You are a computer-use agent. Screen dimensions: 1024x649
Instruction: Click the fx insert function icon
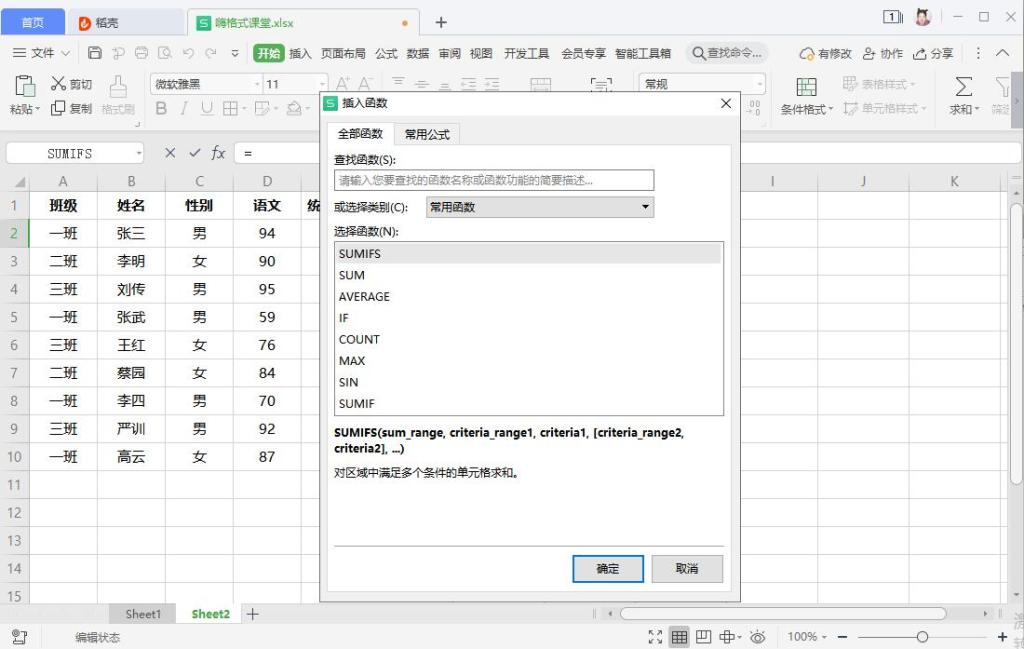218,152
